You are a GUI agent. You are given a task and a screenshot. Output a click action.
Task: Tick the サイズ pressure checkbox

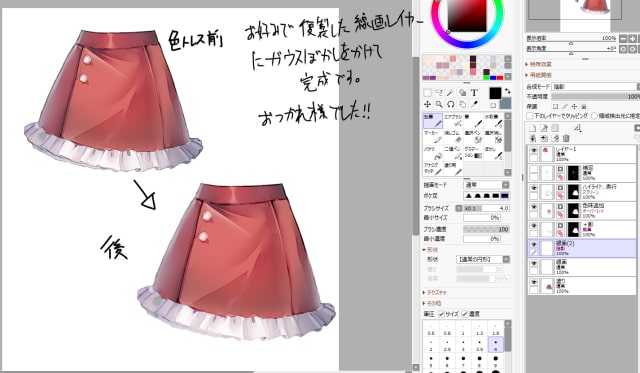[441, 314]
